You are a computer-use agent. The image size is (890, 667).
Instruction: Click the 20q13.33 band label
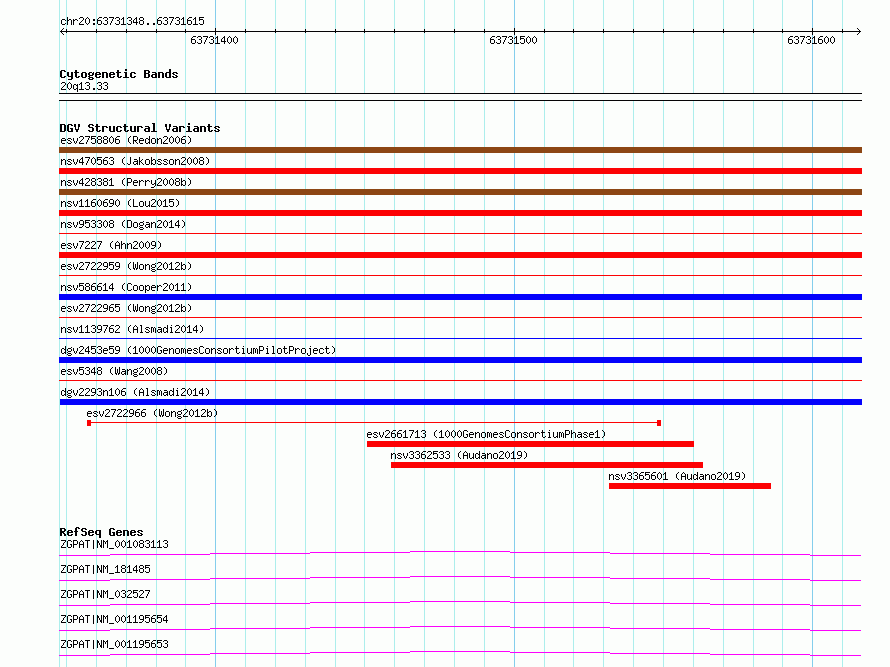[84, 86]
